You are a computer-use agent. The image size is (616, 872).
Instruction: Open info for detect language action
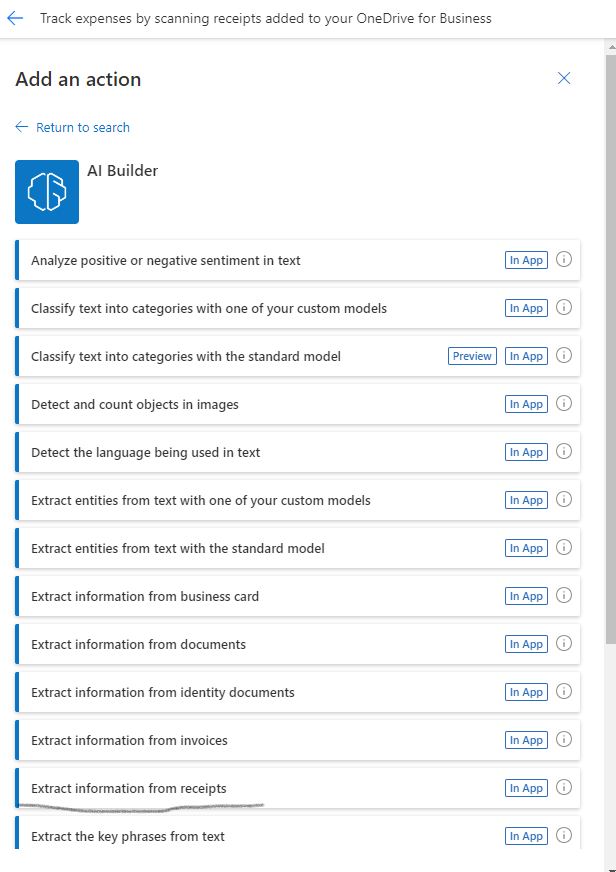(x=564, y=451)
